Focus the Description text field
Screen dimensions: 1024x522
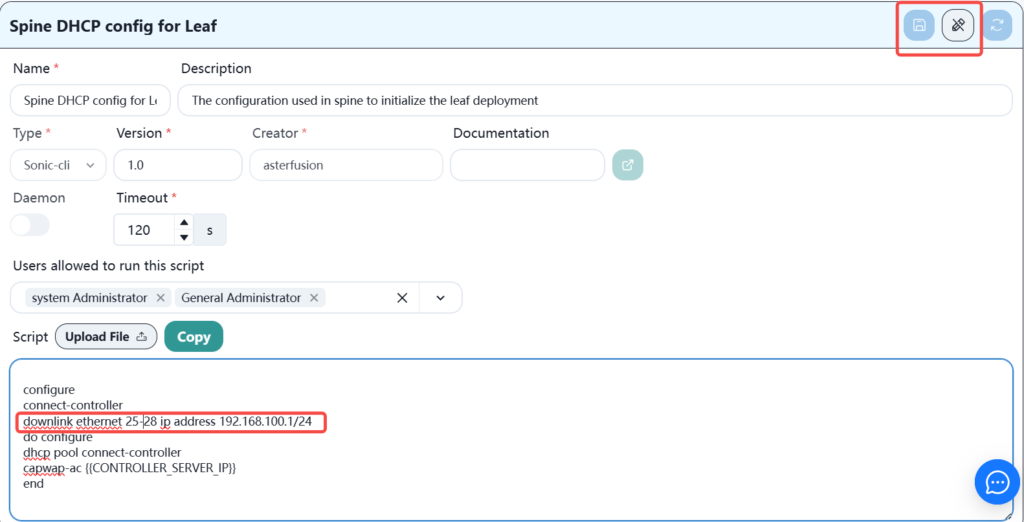[x=594, y=100]
